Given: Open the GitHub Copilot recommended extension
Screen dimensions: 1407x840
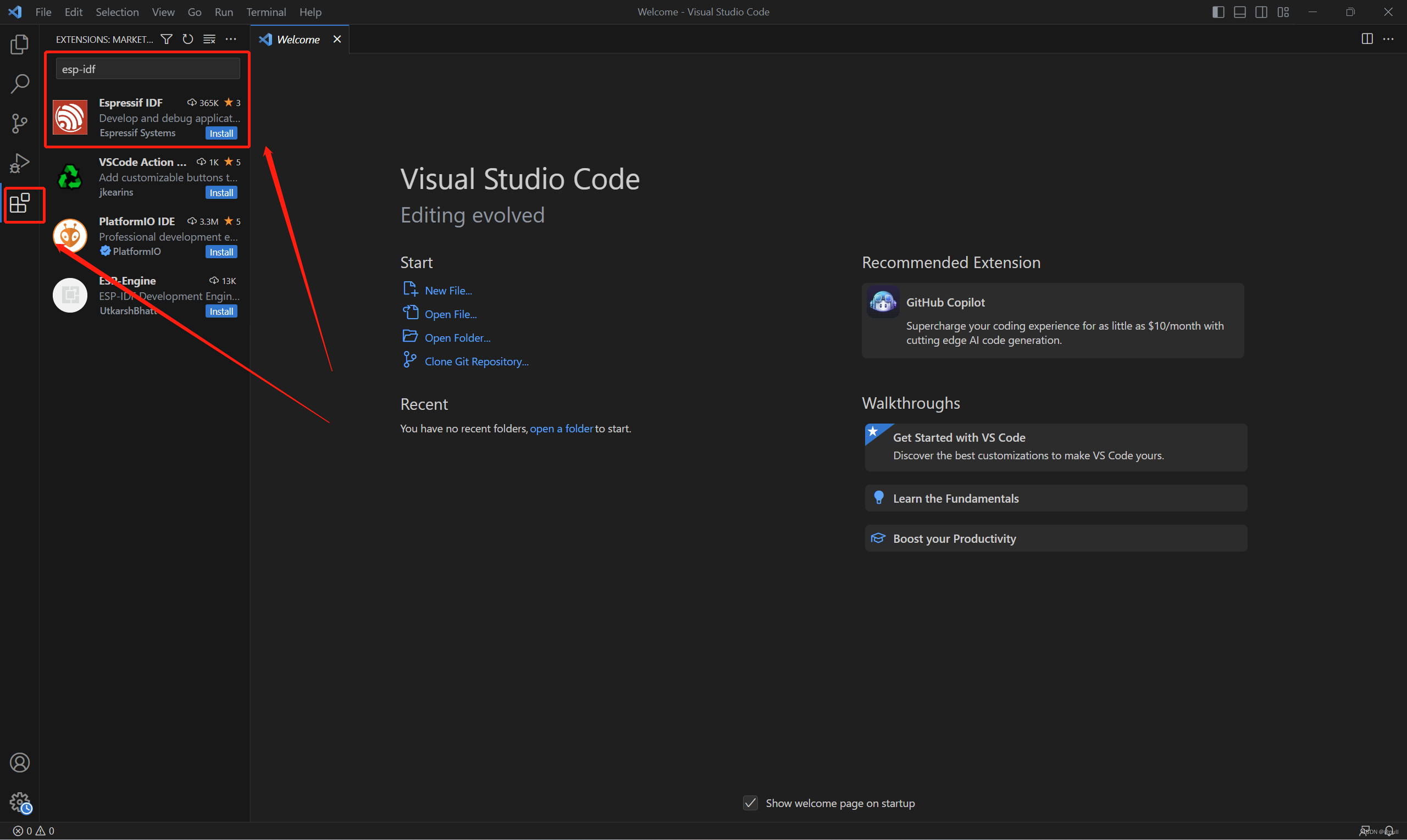Looking at the screenshot, I should point(1053,320).
